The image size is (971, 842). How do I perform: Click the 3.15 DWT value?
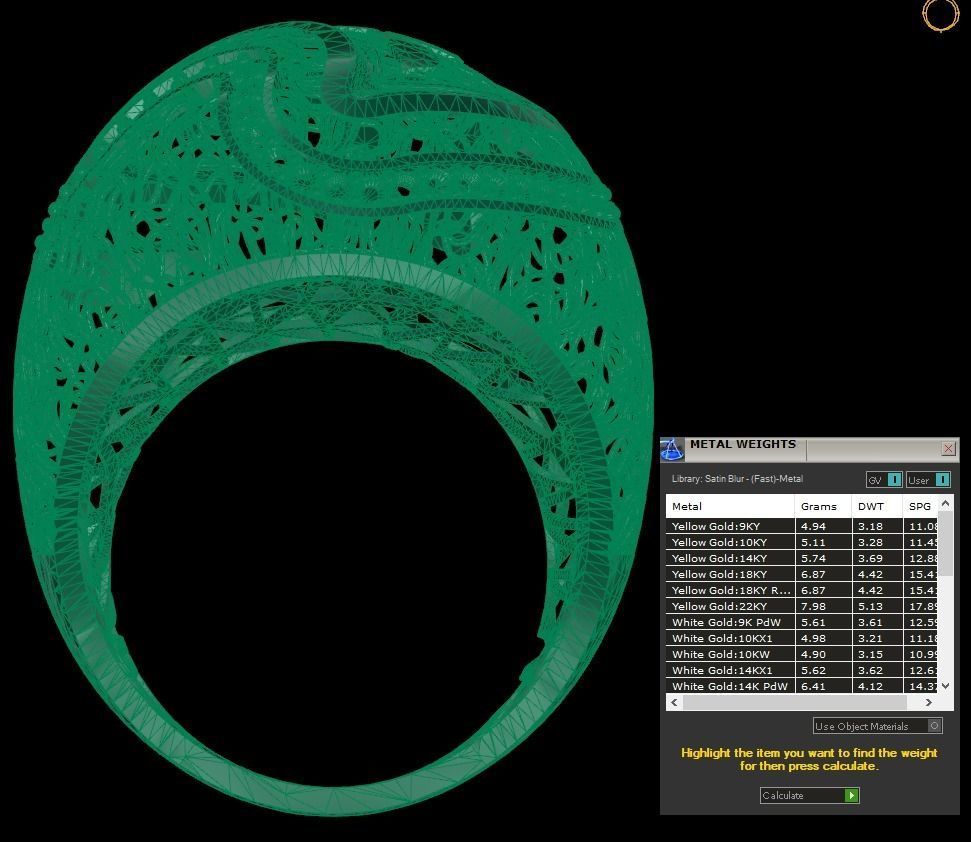[870, 654]
